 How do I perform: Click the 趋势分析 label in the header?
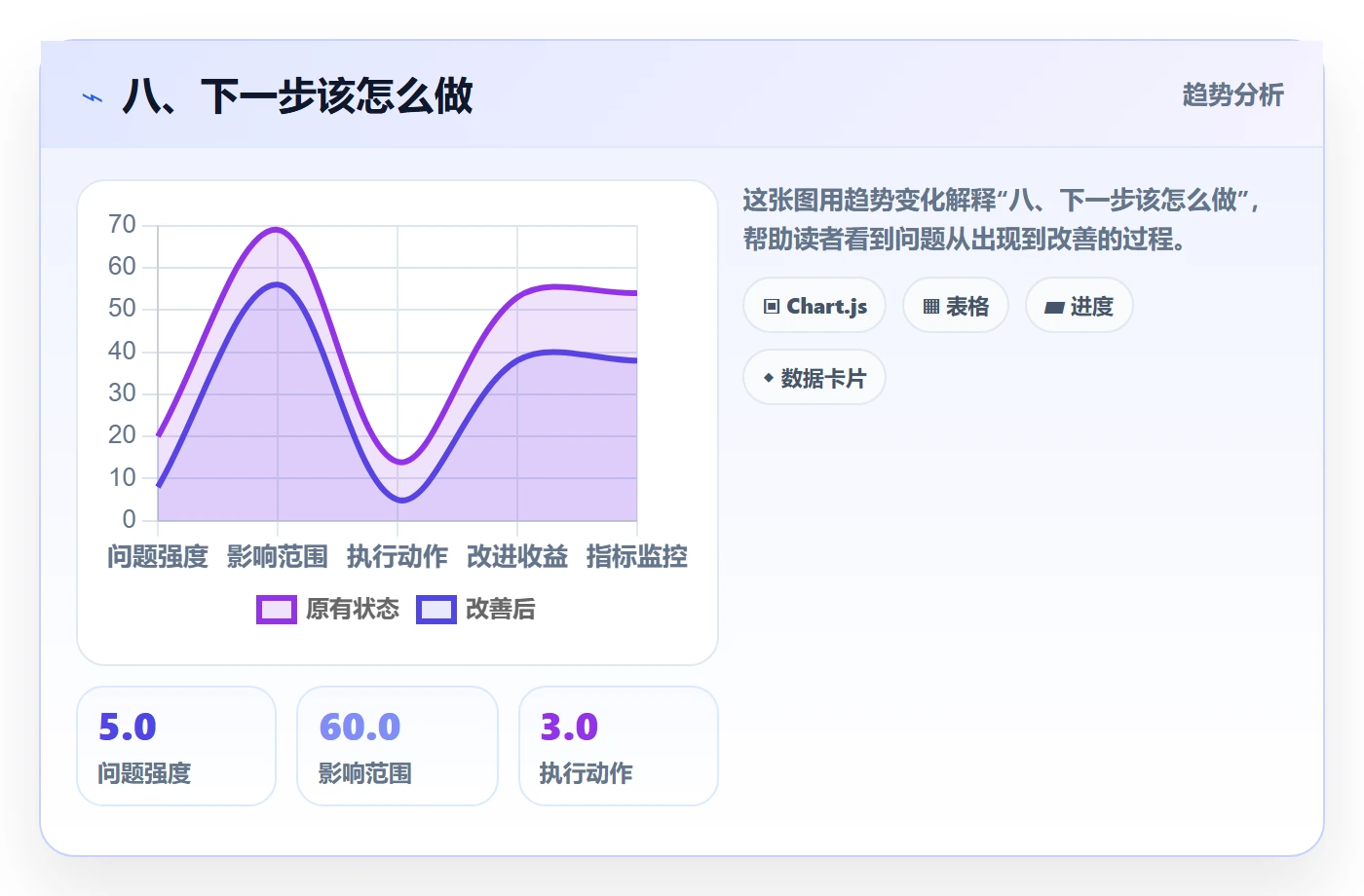1233,95
